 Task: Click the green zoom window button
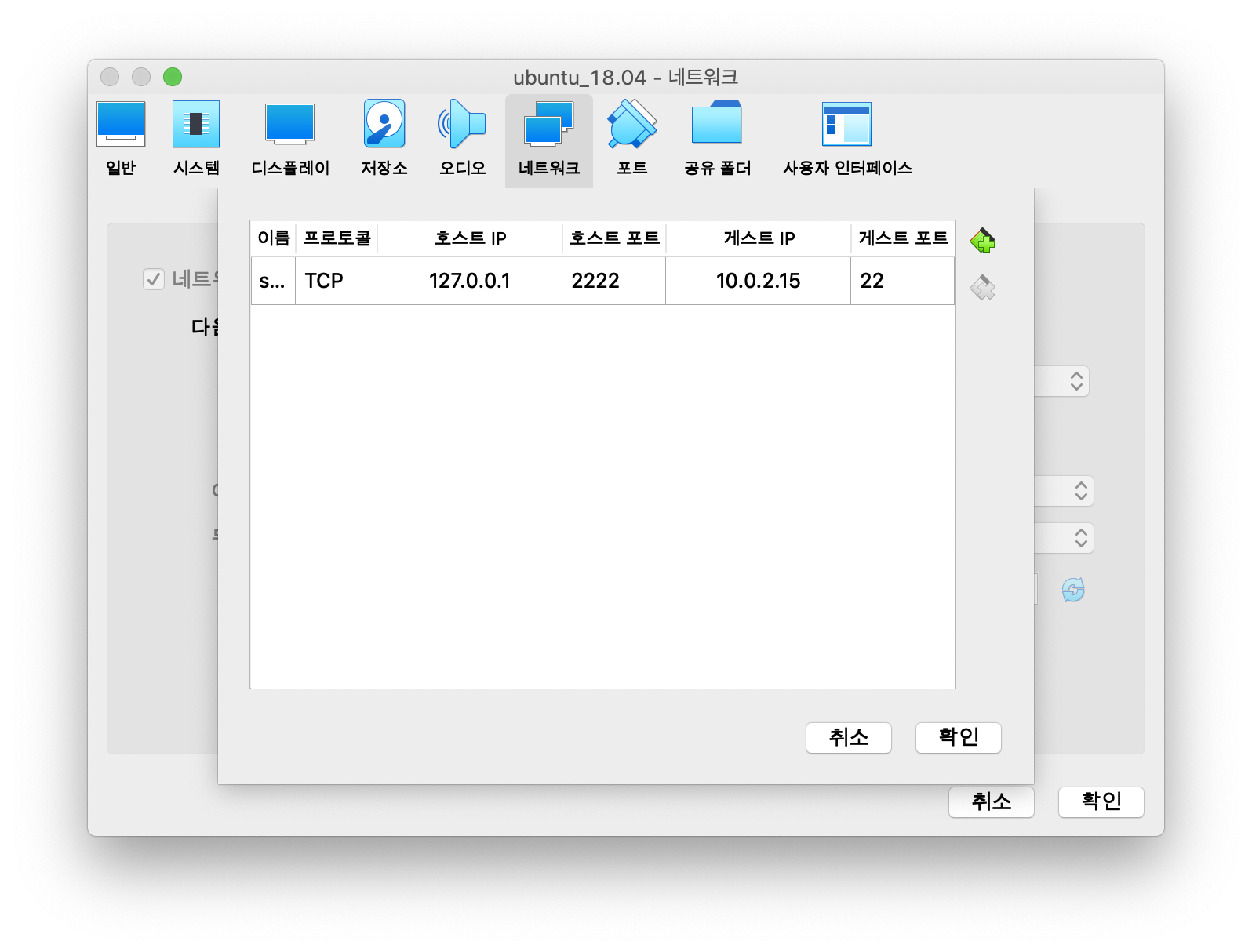tap(173, 77)
